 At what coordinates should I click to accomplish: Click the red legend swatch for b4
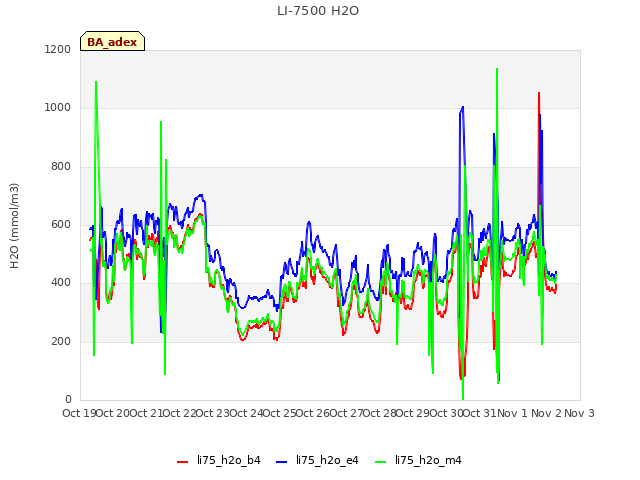(182, 462)
